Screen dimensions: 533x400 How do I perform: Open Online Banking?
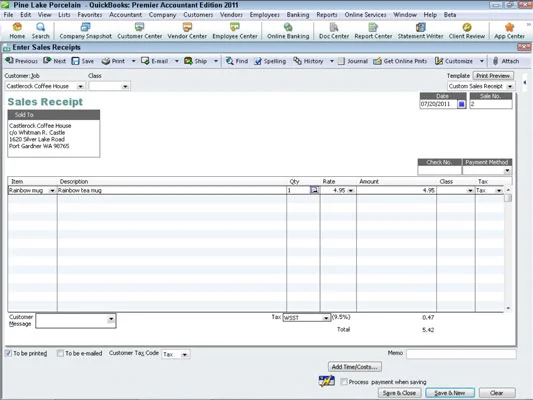point(288,31)
